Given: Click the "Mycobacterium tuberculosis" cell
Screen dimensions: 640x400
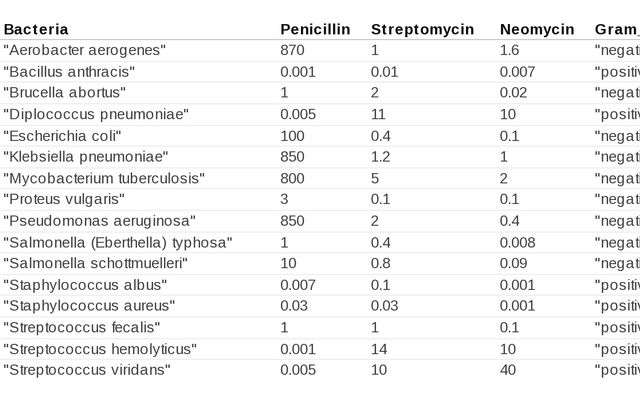Looking at the screenshot, I should click(104, 178).
